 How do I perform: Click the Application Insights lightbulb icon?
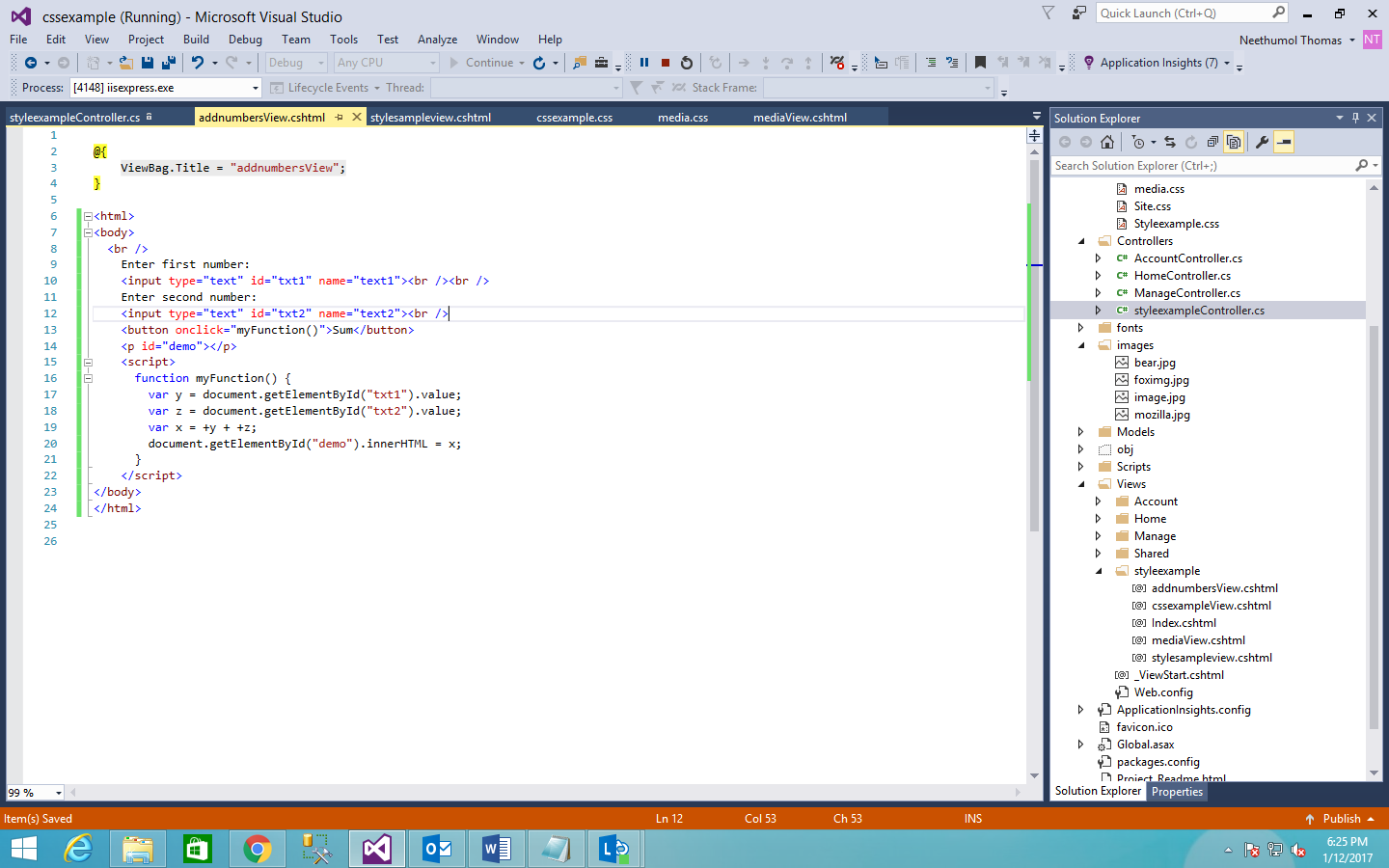(x=1089, y=63)
